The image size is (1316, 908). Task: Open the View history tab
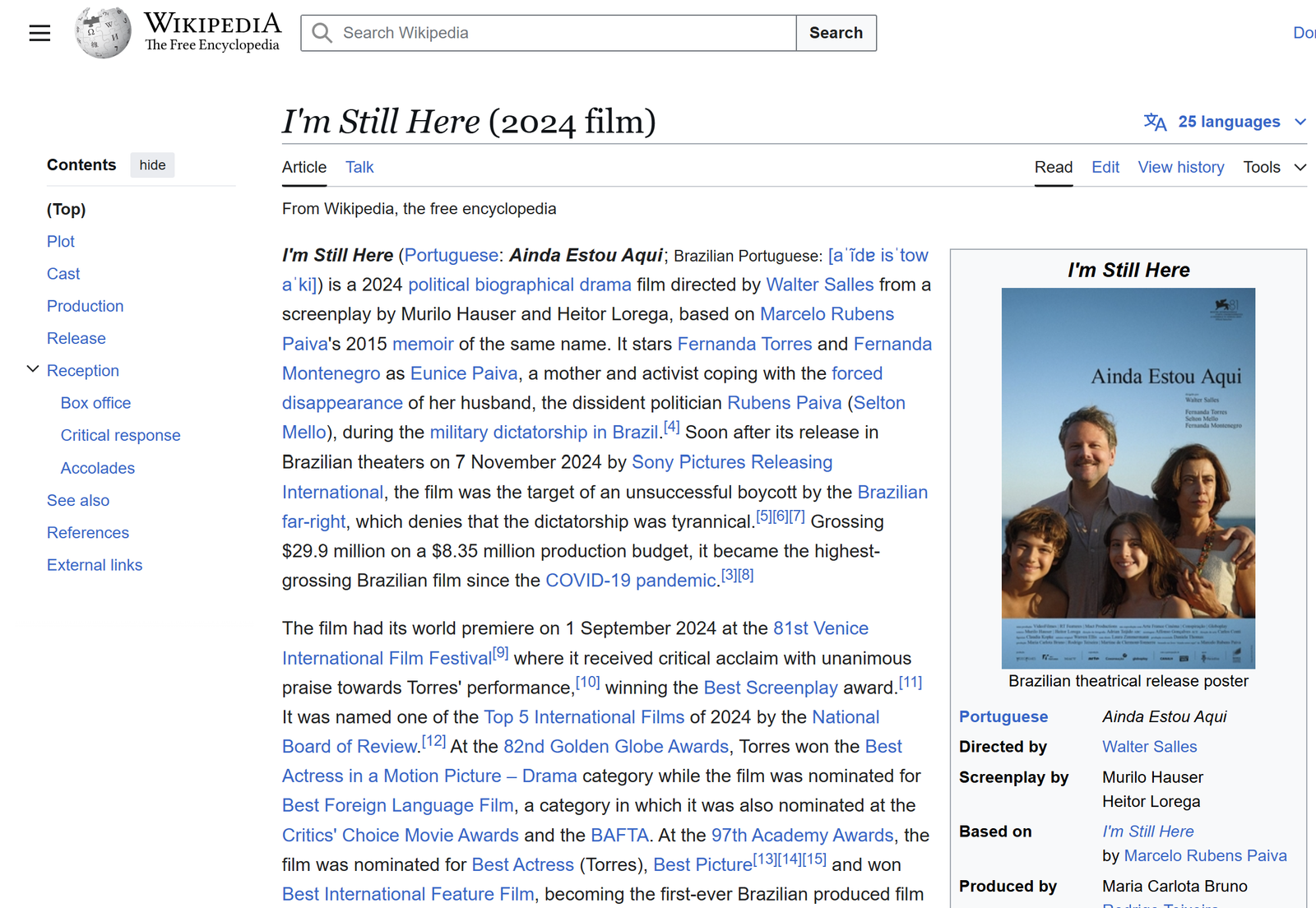coord(1180,167)
